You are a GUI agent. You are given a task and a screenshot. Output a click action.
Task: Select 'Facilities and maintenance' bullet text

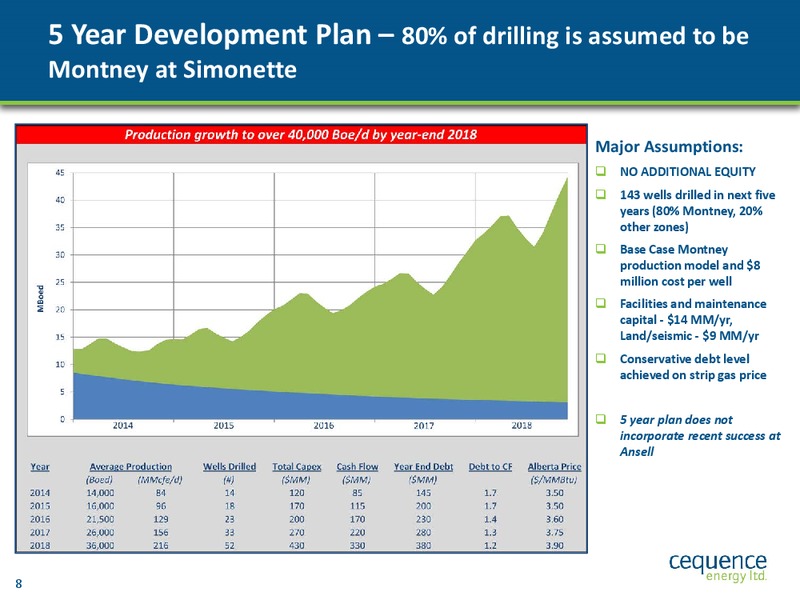pyautogui.click(x=693, y=304)
